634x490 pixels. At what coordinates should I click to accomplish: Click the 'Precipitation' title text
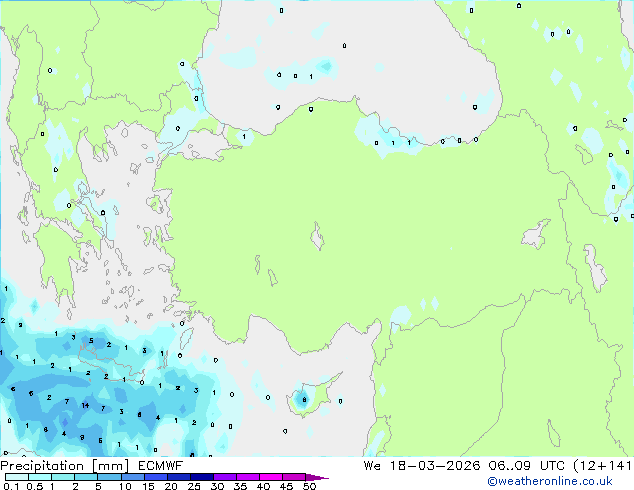coord(42,466)
